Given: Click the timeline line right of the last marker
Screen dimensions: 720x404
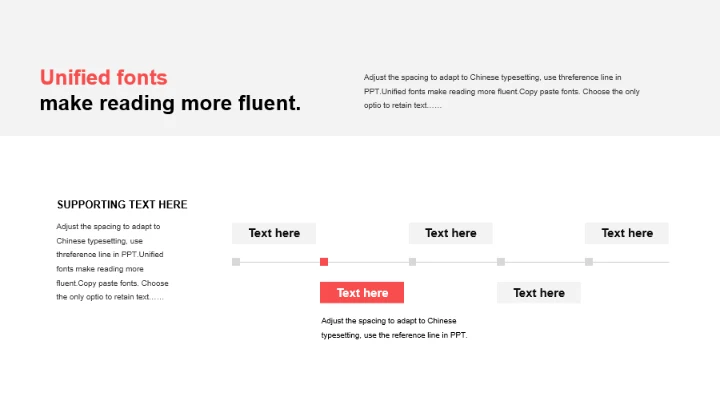Looking at the screenshot, I should click(x=630, y=262).
